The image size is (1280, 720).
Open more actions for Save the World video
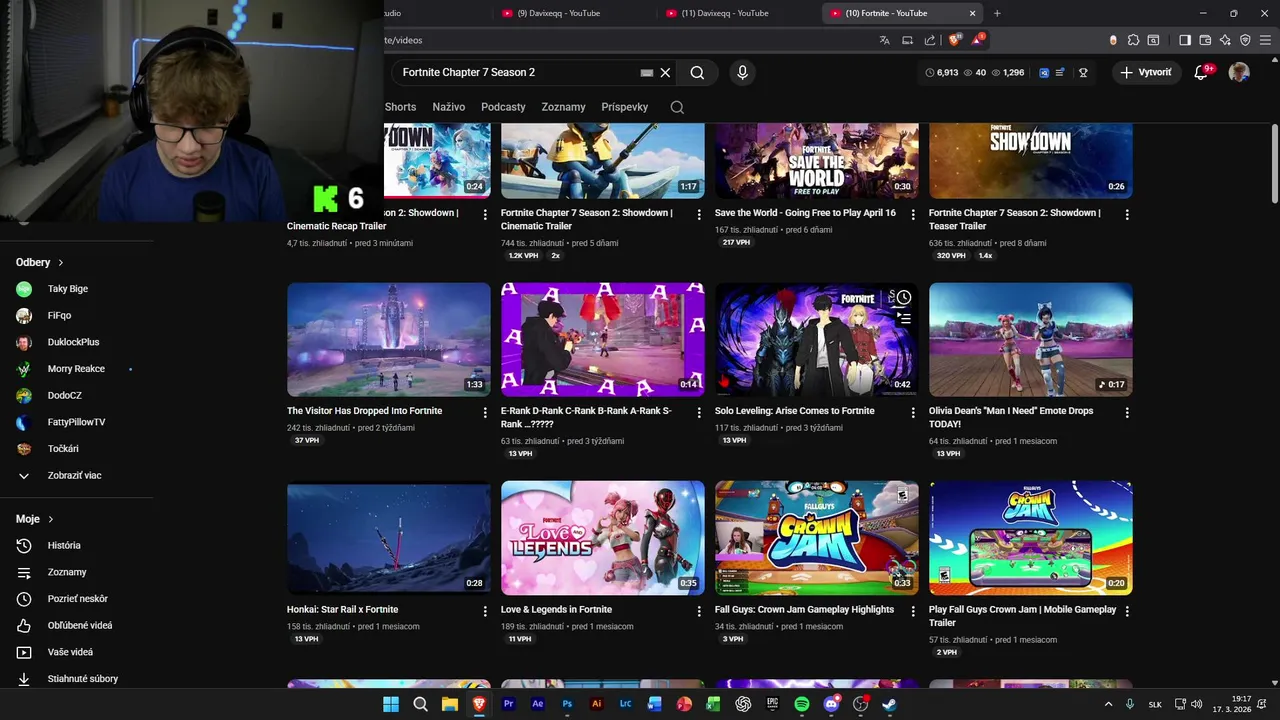click(x=913, y=215)
